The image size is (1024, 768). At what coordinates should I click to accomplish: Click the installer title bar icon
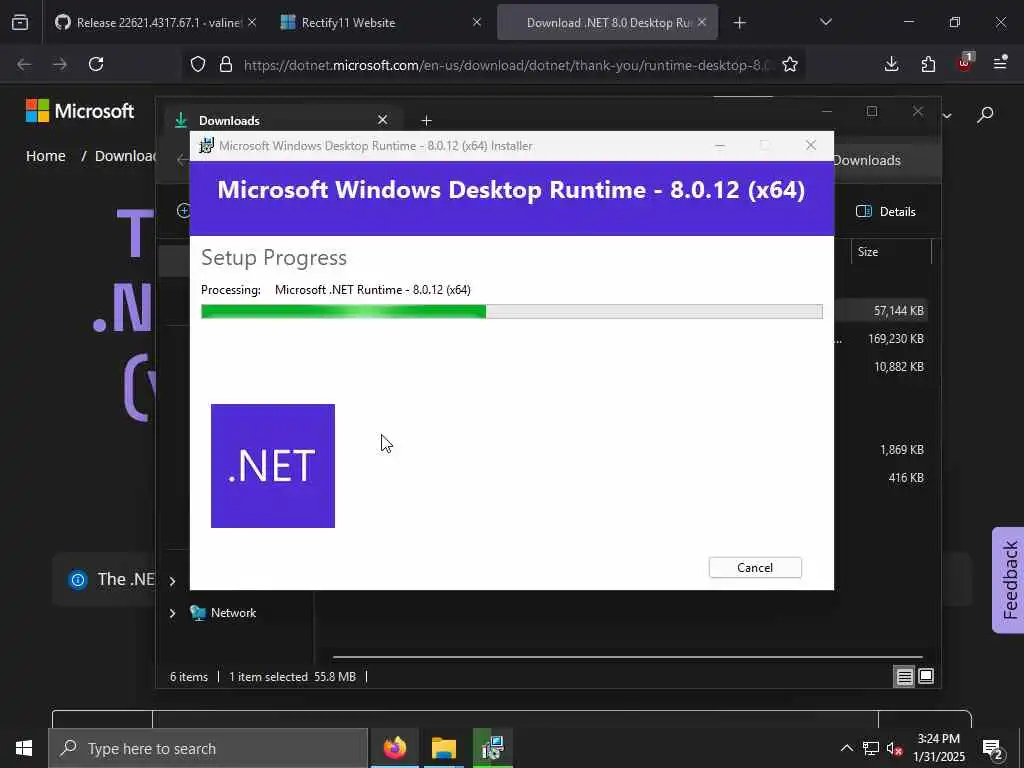pyautogui.click(x=206, y=146)
